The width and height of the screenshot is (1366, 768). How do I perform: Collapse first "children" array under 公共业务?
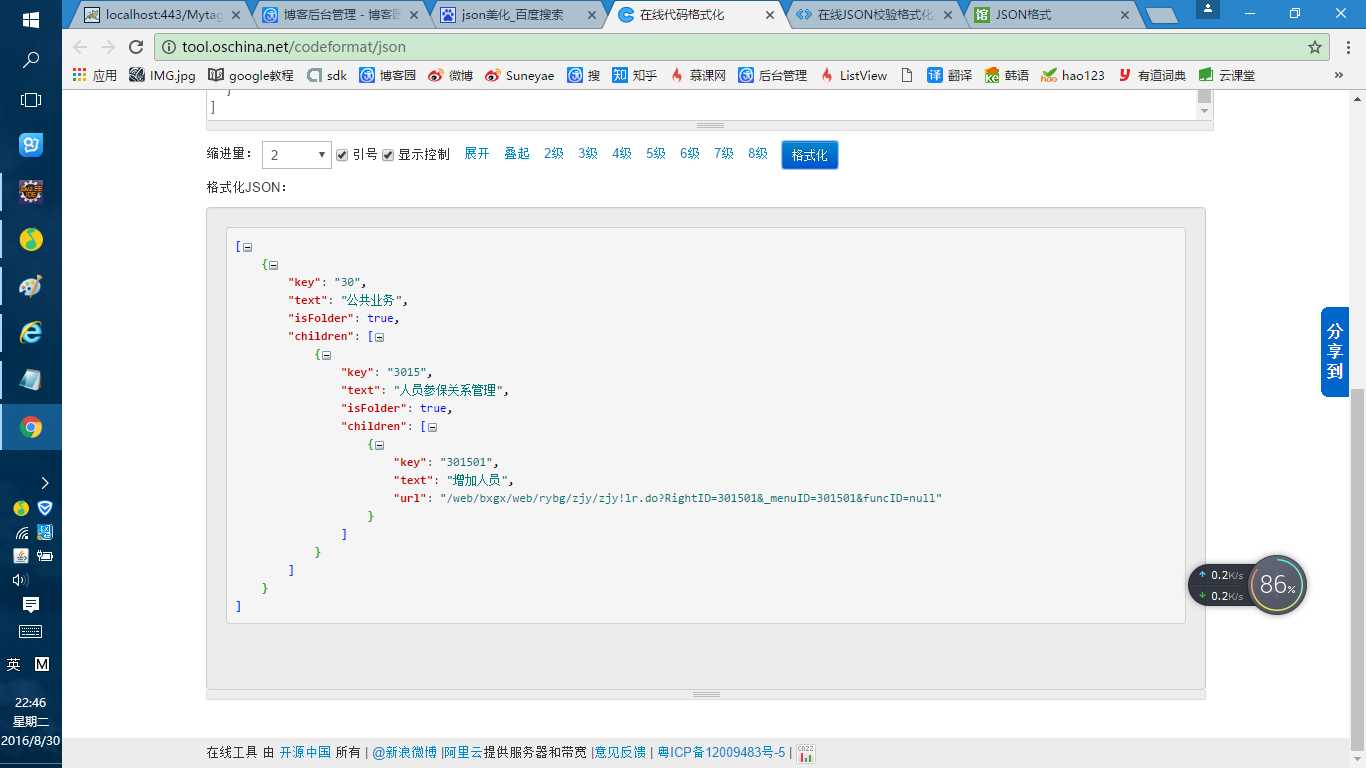point(379,337)
